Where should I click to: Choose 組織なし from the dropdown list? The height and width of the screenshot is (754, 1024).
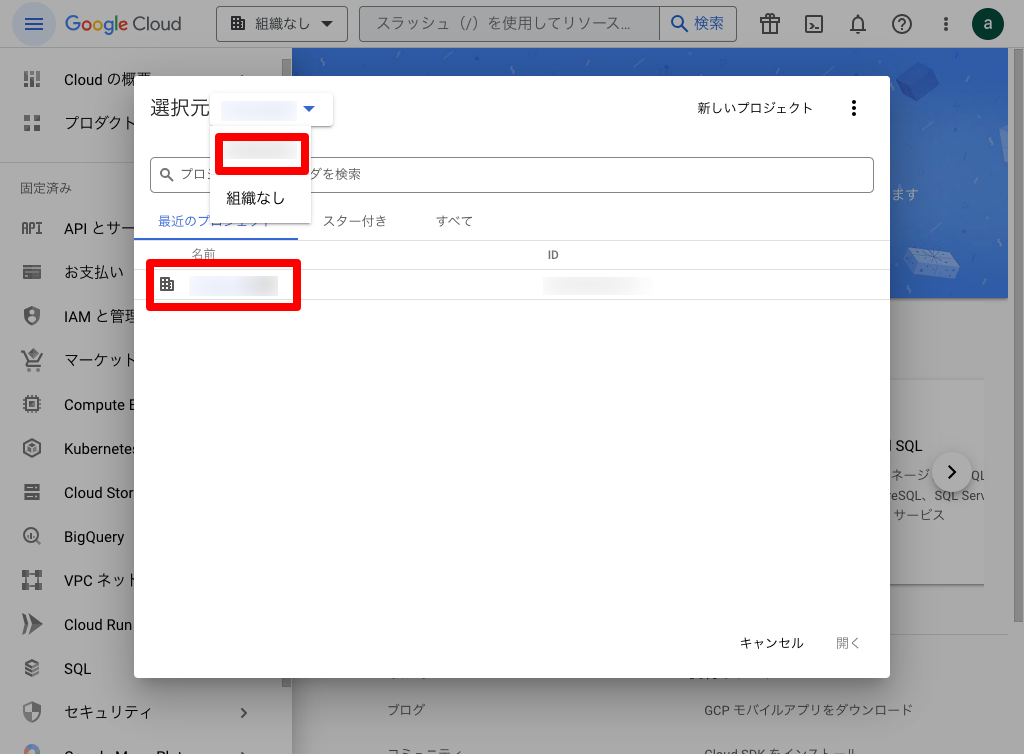coord(256,198)
